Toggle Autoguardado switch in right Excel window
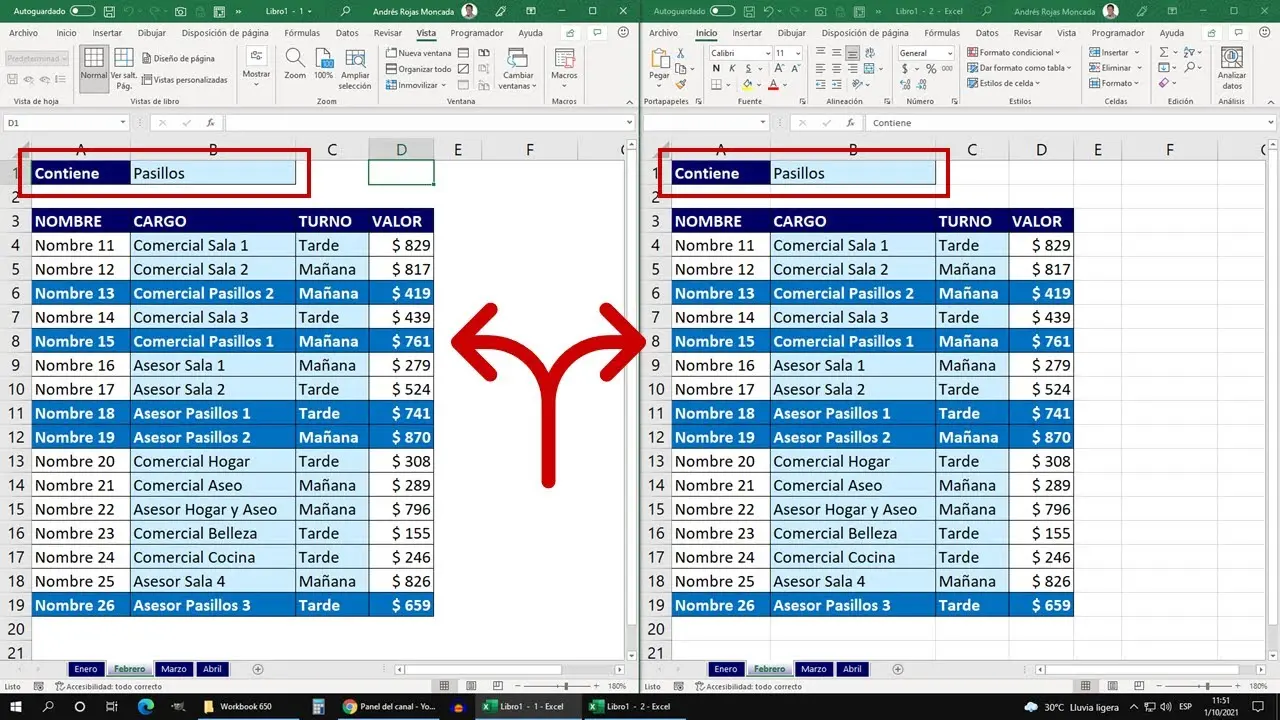 722,11
